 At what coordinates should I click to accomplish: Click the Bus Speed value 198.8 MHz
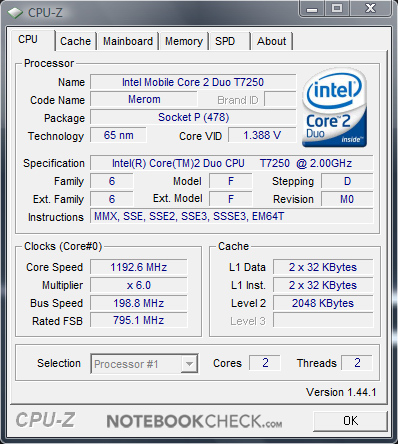click(x=139, y=303)
